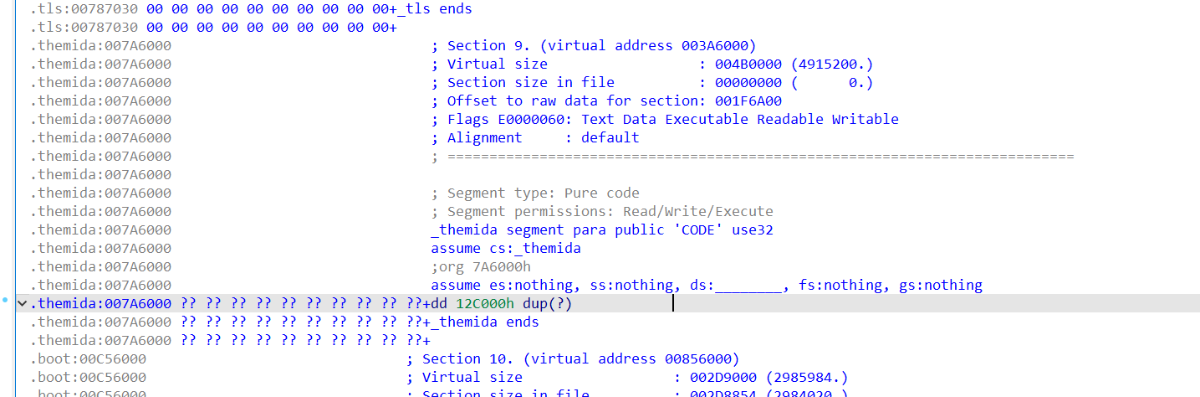Select the 'assume cs:_themida' line

pos(506,248)
